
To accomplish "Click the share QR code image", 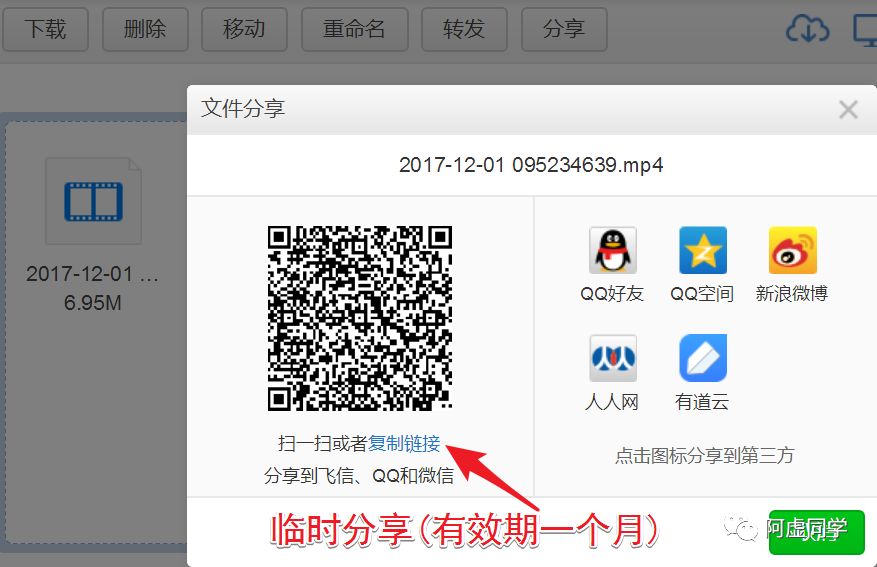I will [x=360, y=318].
